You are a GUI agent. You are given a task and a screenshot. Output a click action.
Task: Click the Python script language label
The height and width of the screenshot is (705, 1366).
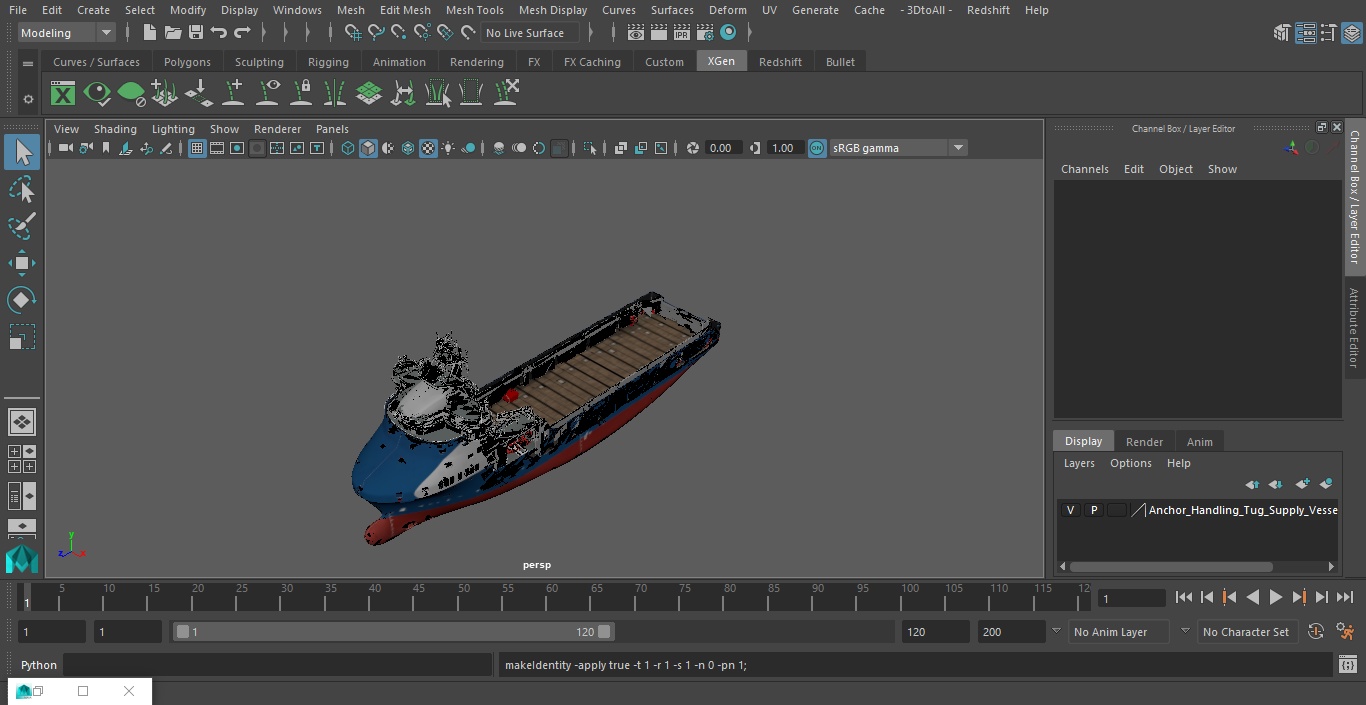(39, 665)
